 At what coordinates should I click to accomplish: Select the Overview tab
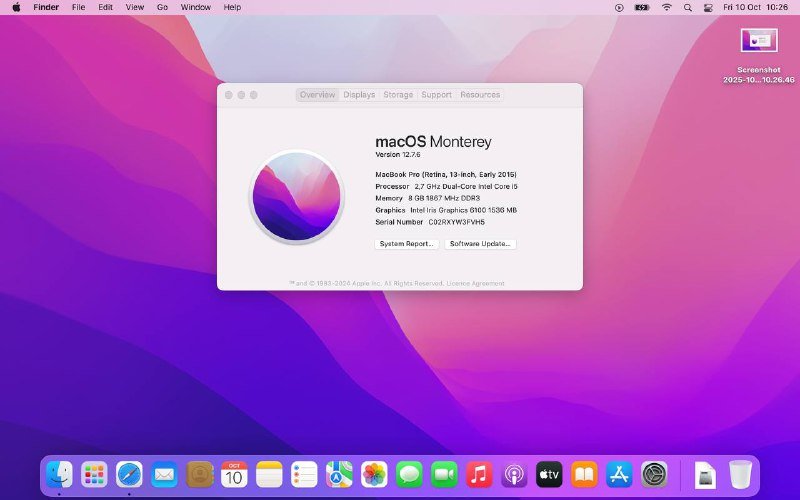pyautogui.click(x=317, y=95)
